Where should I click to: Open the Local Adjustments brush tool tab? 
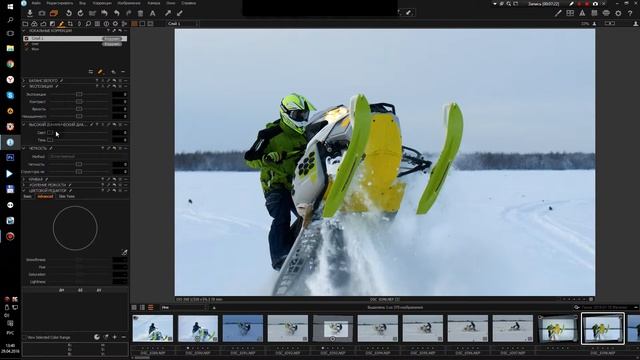tap(61, 24)
